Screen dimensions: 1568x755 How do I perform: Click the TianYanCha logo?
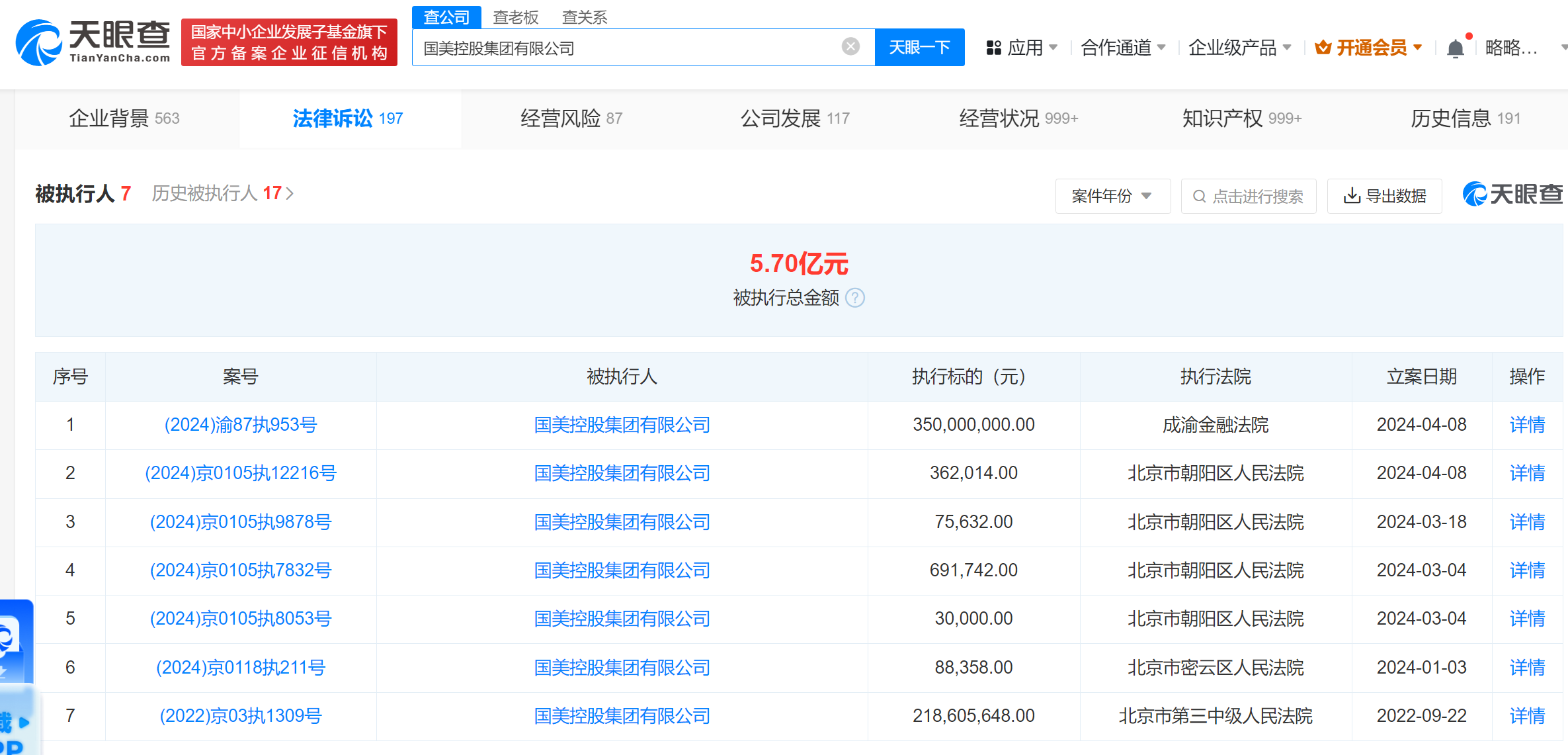[x=93, y=42]
